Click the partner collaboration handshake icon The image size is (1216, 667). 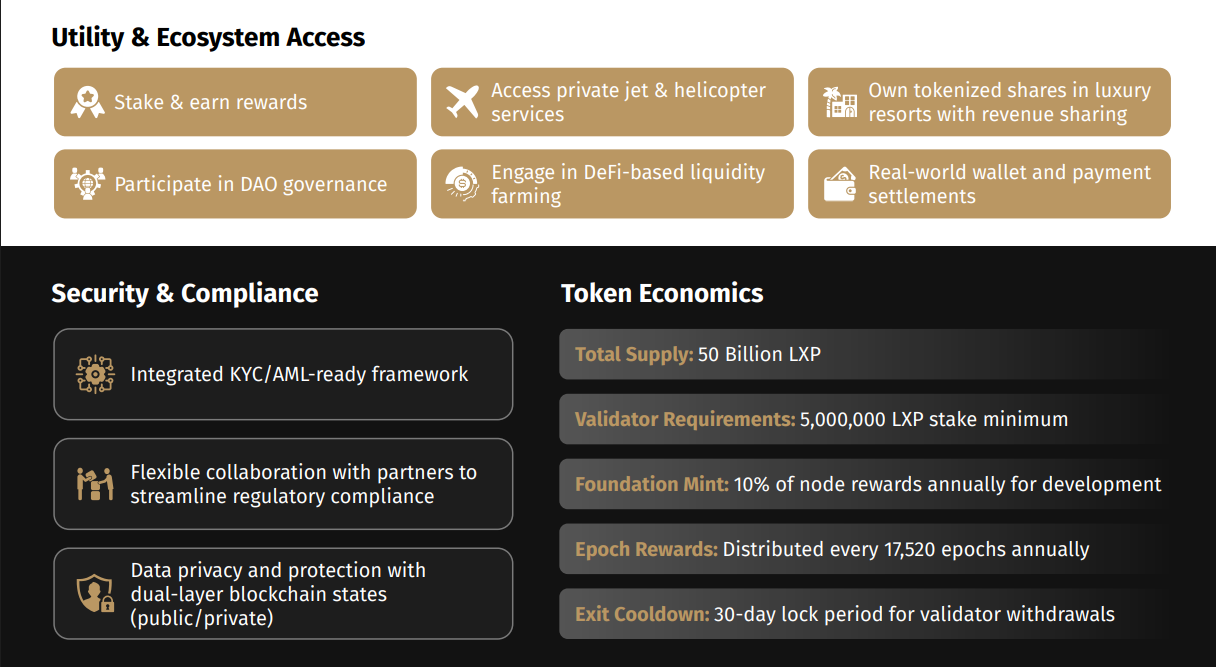(96, 484)
